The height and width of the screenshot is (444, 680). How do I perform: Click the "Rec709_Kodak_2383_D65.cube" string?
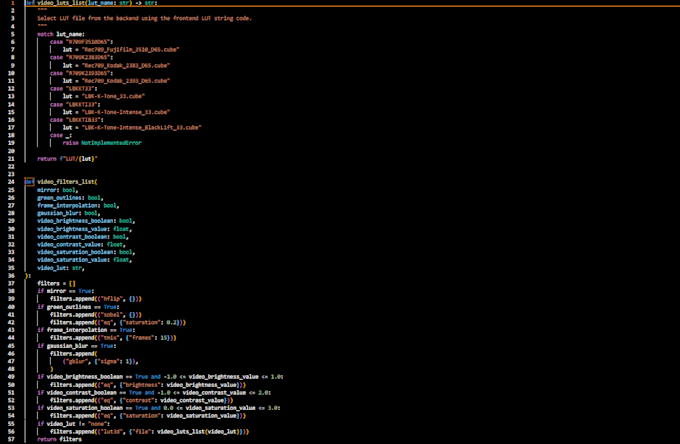coord(125,65)
